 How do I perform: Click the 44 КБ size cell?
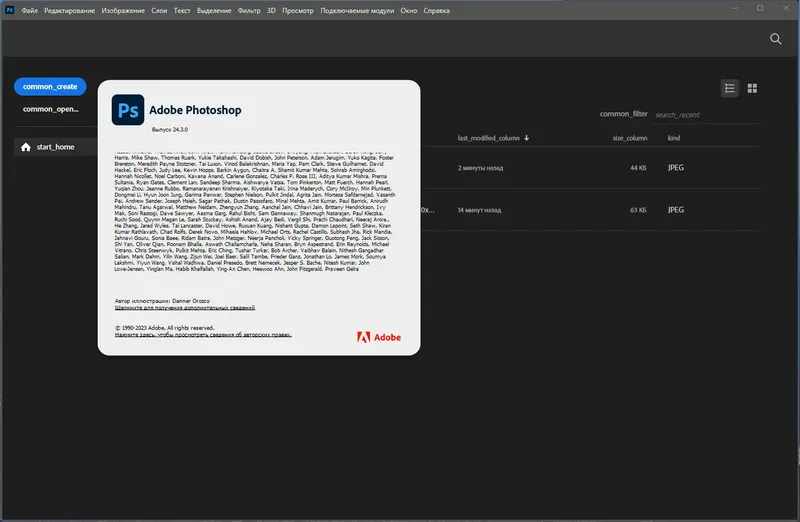click(638, 168)
